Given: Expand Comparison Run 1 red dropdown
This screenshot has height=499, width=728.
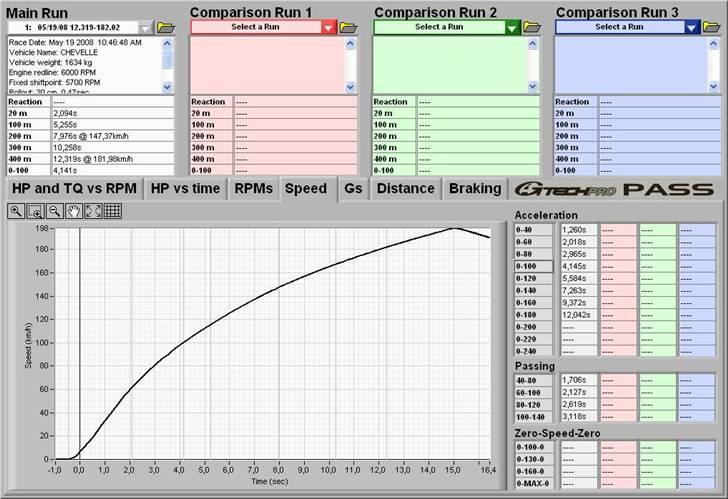Looking at the screenshot, I should coord(329,28).
